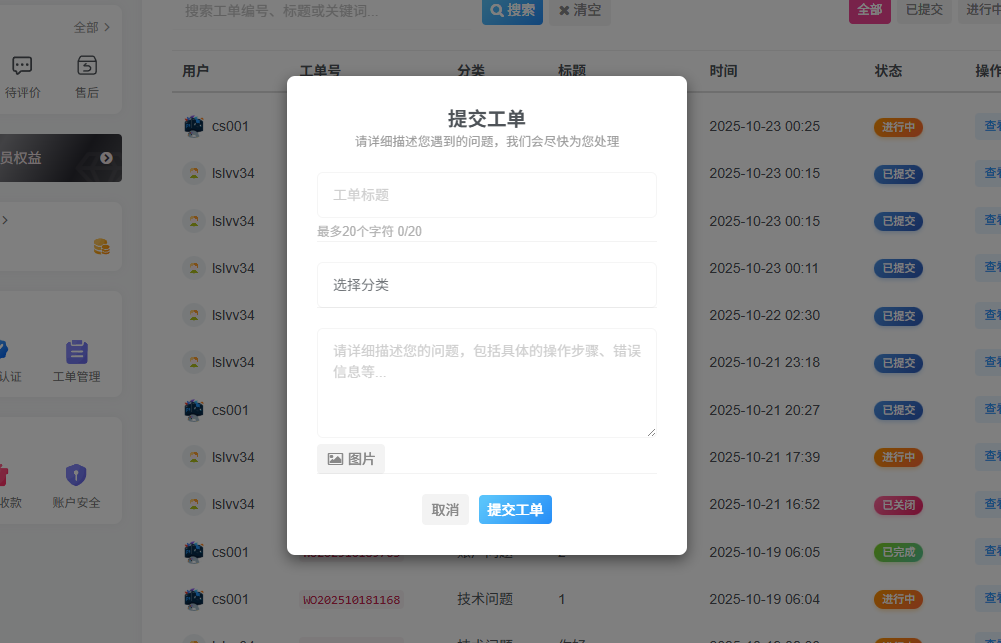Click the 已关闭 status badge
1001x643 pixels.
click(898, 504)
